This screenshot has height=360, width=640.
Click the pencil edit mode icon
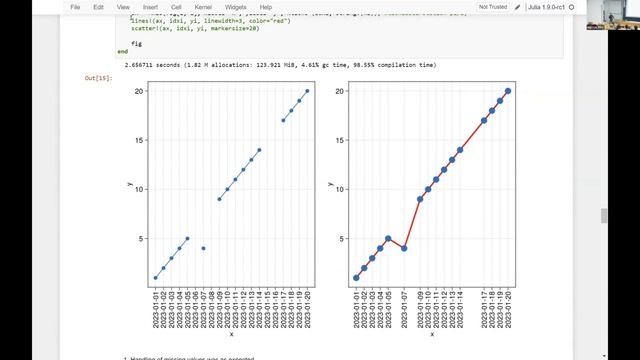coord(518,7)
